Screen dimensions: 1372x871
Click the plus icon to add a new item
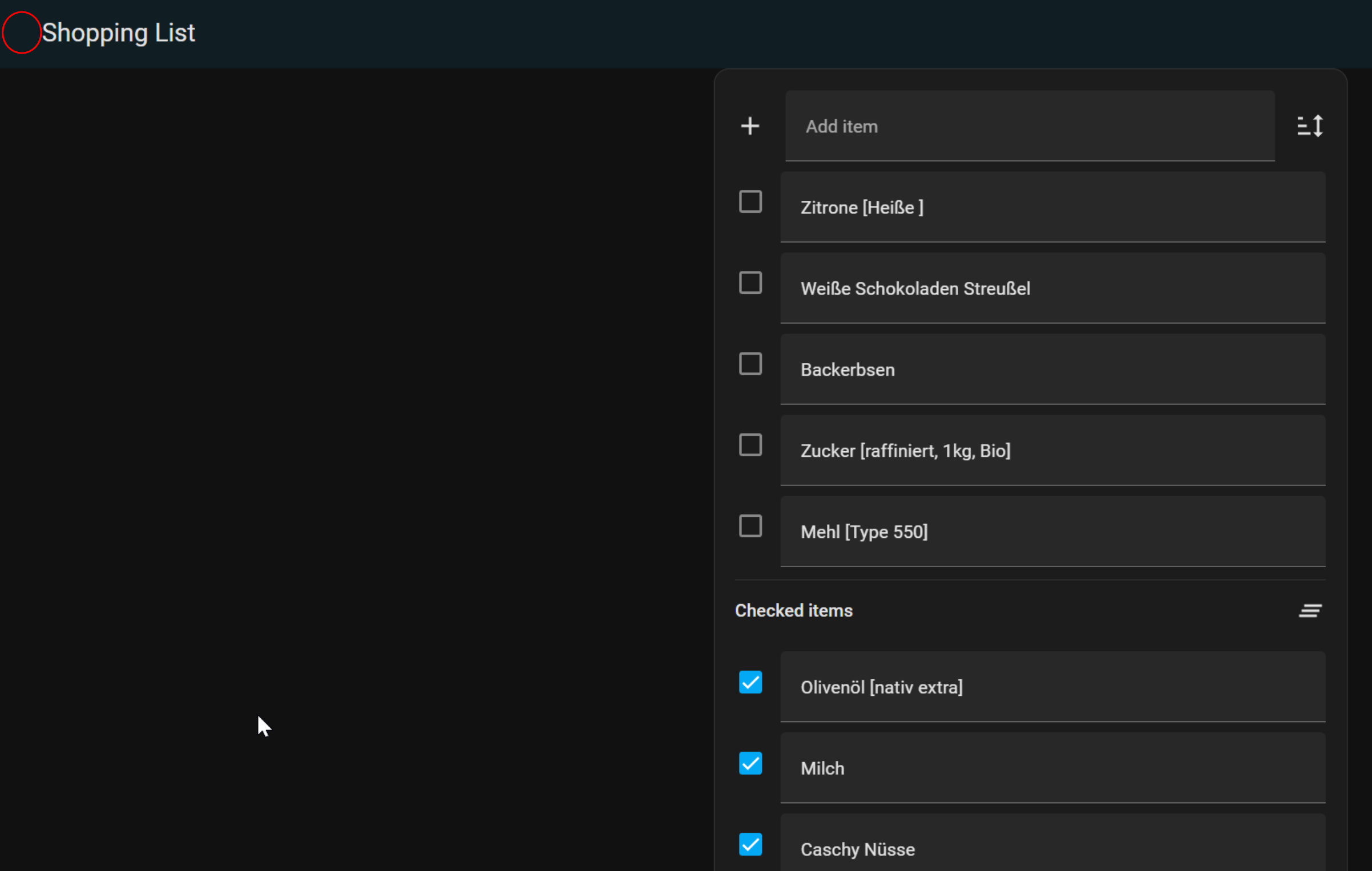(x=749, y=125)
